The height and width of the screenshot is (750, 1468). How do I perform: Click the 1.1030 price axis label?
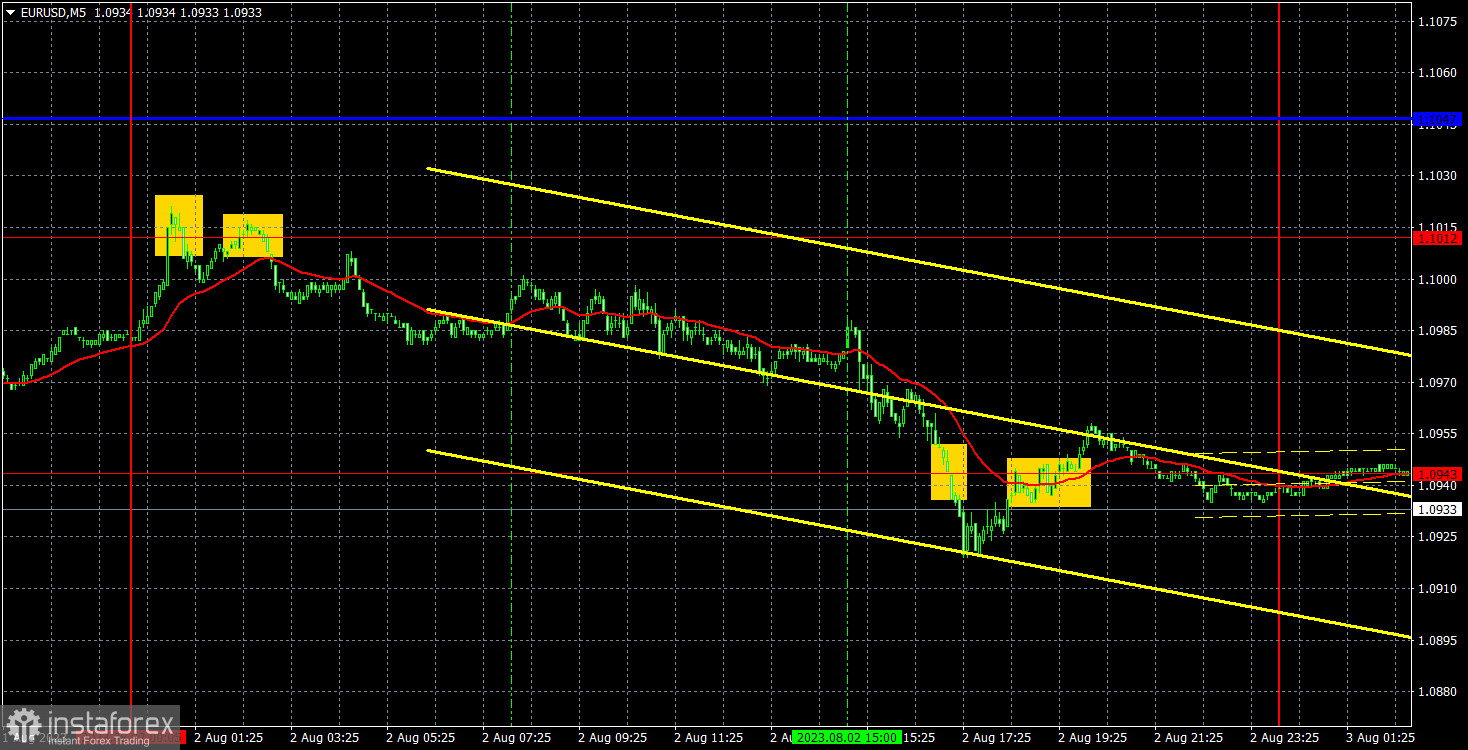[1438, 176]
